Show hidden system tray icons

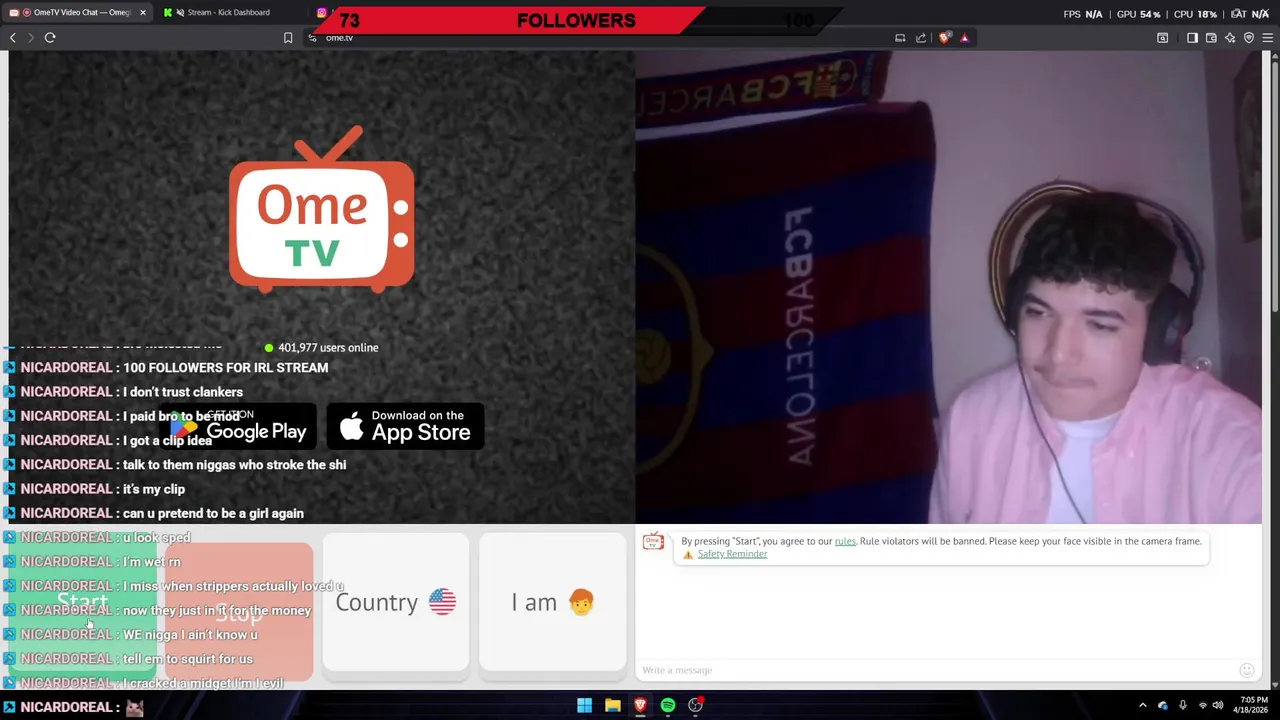click(x=1143, y=705)
